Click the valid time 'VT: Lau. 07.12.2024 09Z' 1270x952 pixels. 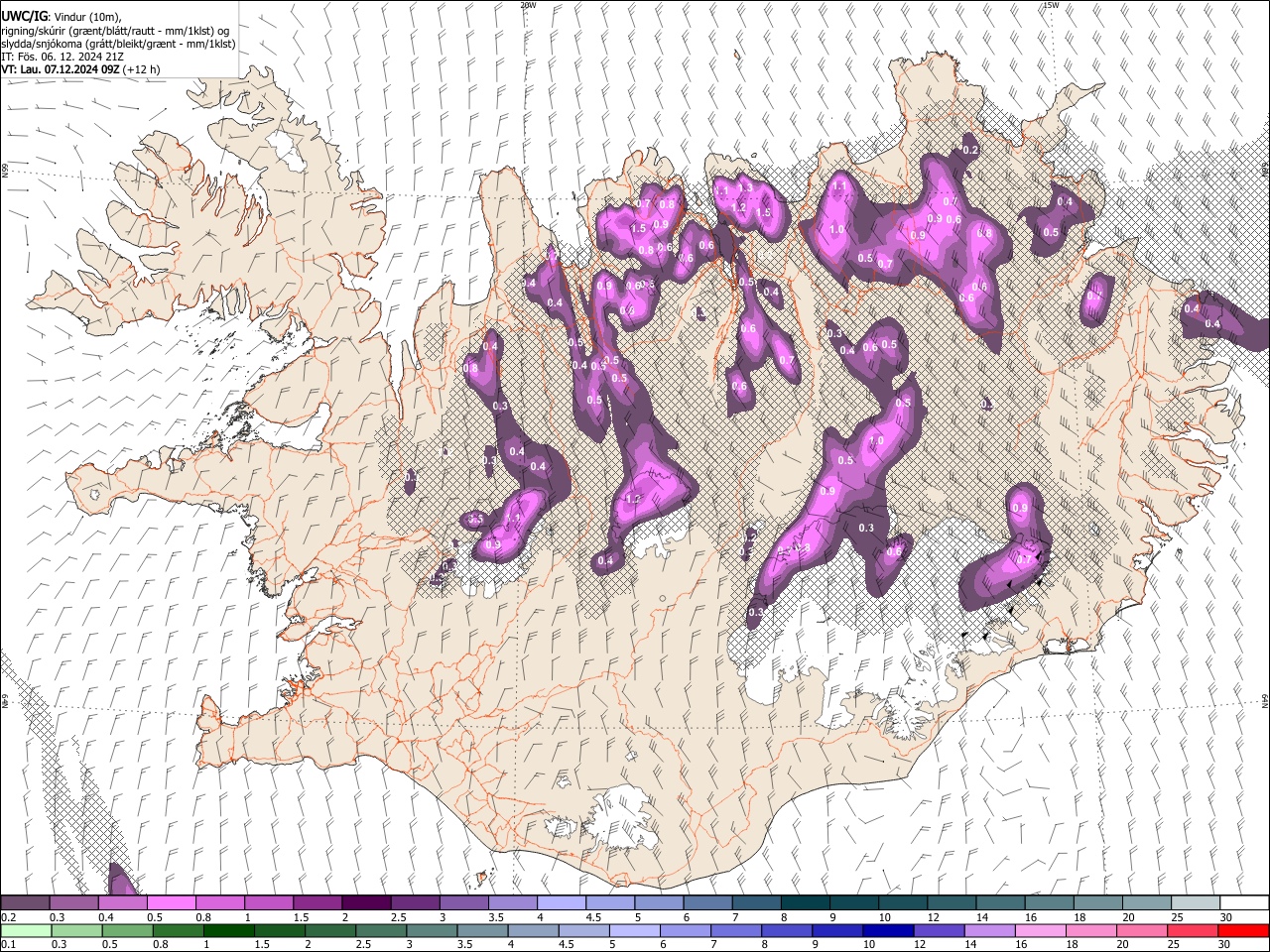tap(60, 69)
